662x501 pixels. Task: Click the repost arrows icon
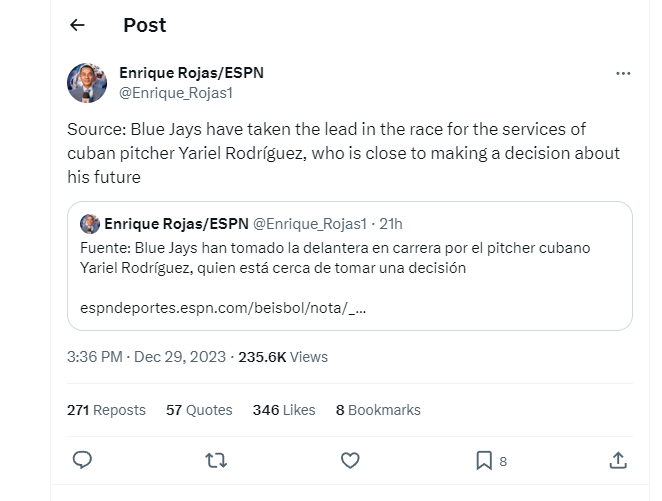point(215,460)
